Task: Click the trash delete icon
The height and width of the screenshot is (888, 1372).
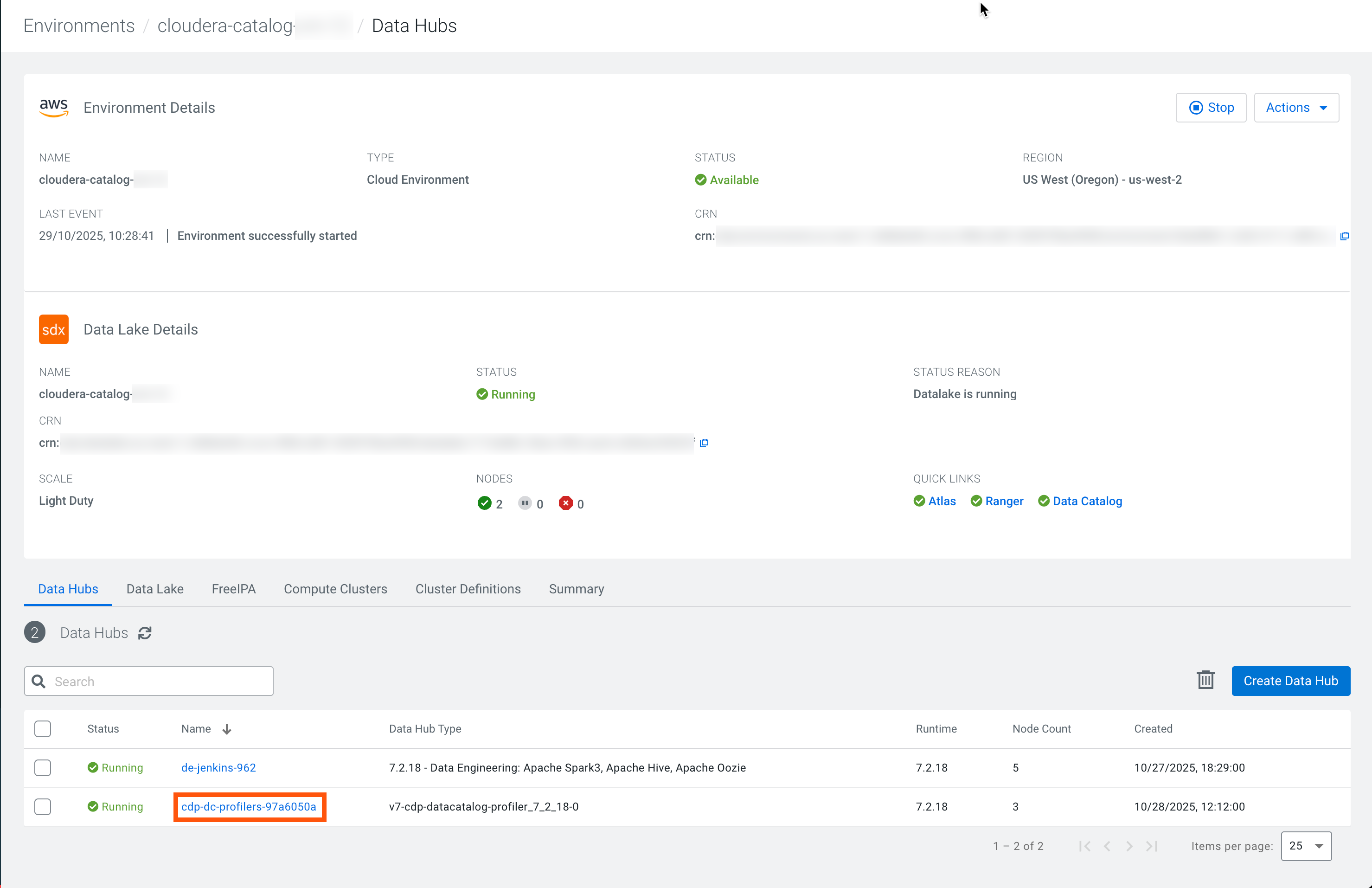Action: [1205, 681]
